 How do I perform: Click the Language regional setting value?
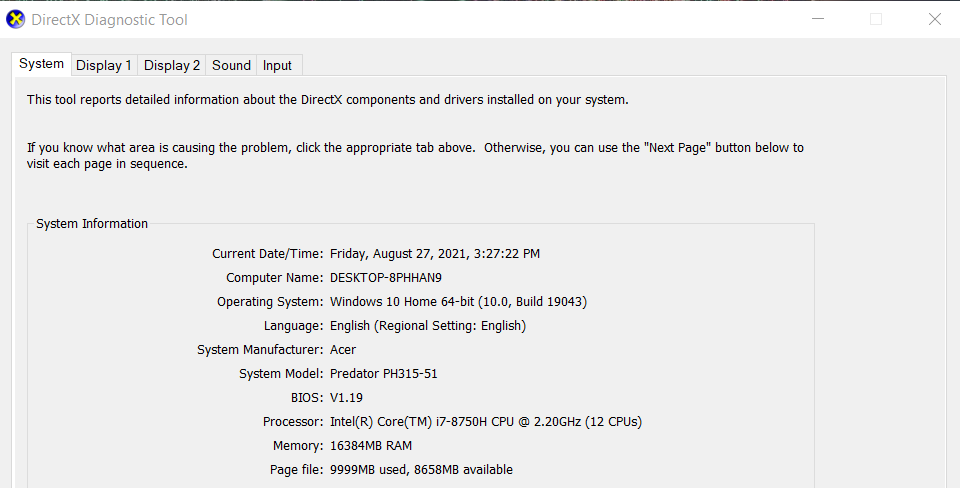coord(428,325)
